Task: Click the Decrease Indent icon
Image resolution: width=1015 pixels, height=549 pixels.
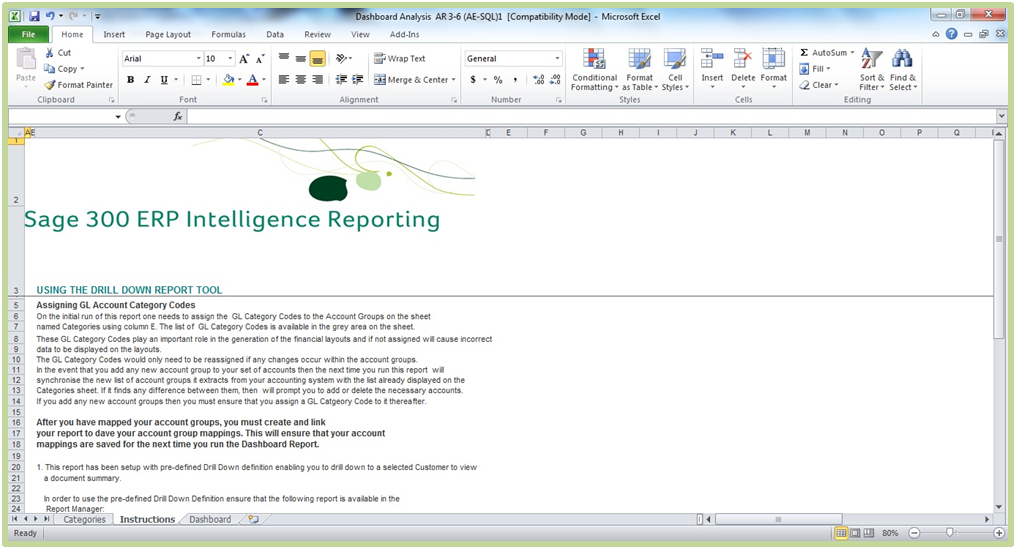Action: tap(341, 80)
